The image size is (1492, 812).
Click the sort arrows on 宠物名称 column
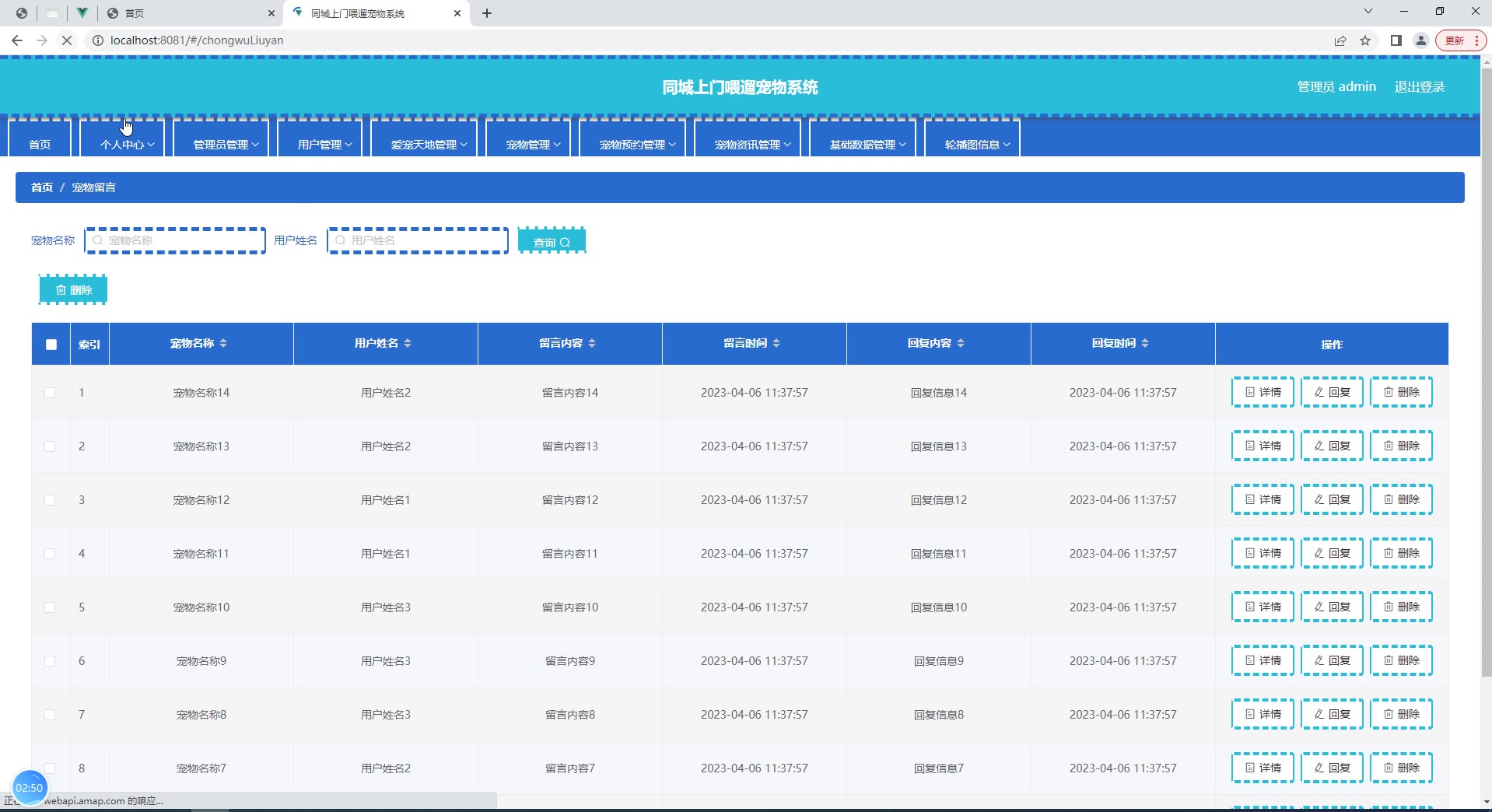(223, 343)
